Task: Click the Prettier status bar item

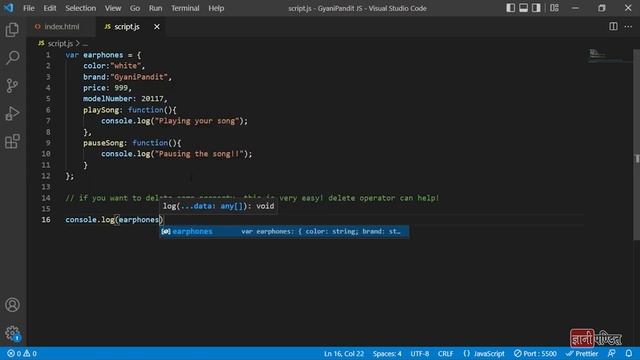Action: click(582, 353)
